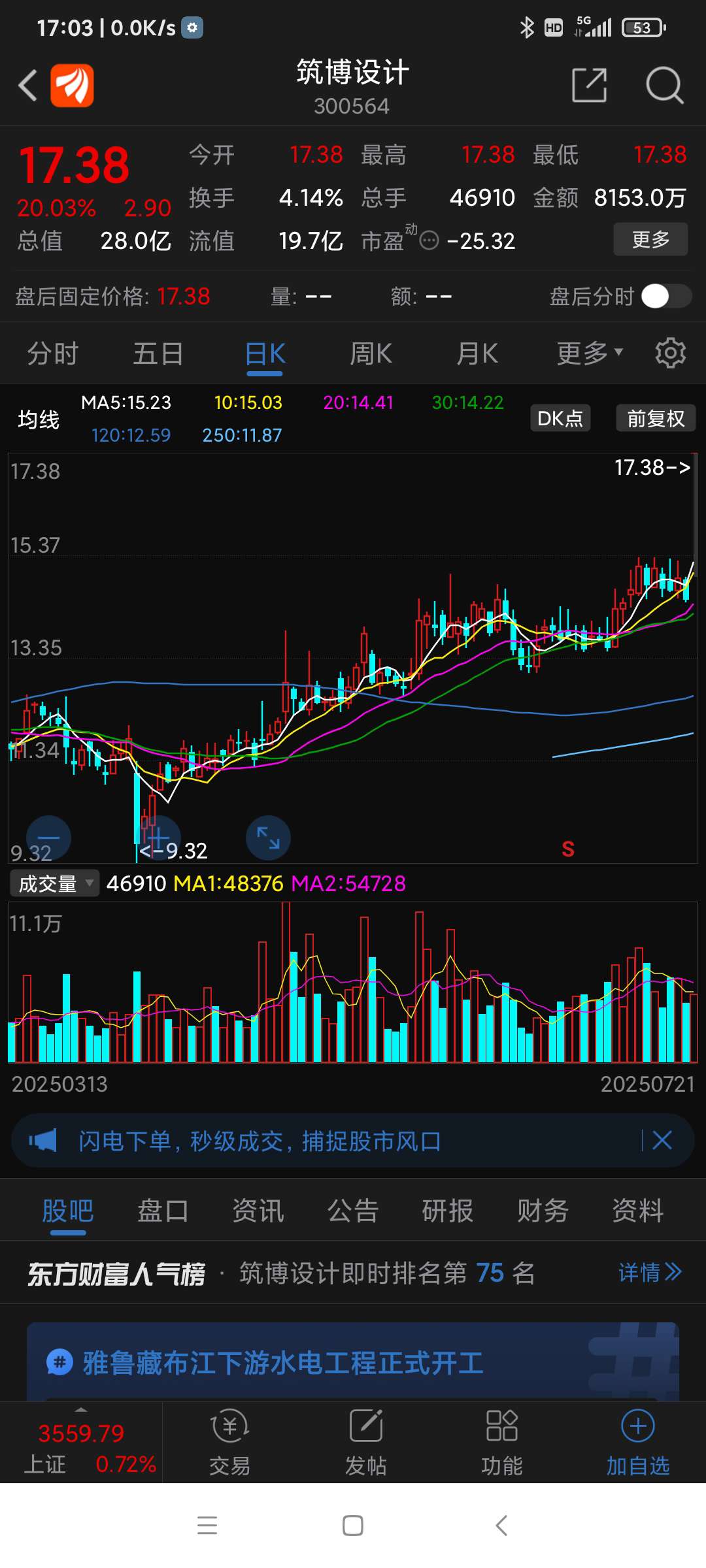Tap the PE ratio info circle icon

pyautogui.click(x=429, y=241)
